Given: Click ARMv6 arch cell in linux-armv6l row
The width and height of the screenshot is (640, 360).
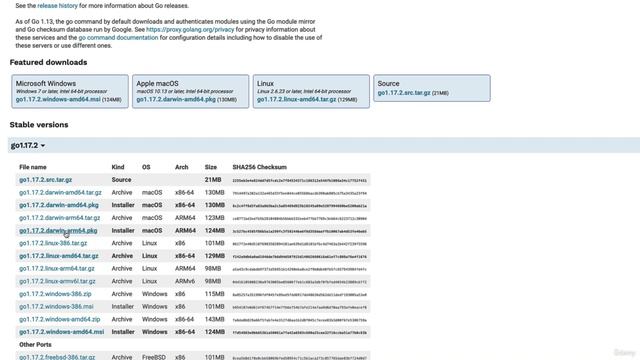Looking at the screenshot, I should pyautogui.click(x=185, y=281).
